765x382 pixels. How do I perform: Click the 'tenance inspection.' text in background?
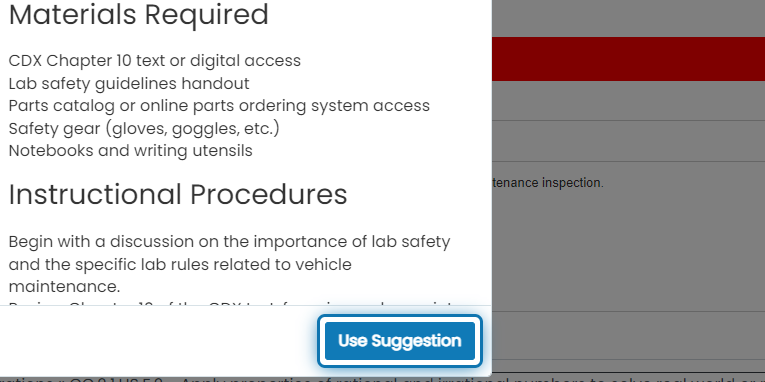click(x=548, y=183)
